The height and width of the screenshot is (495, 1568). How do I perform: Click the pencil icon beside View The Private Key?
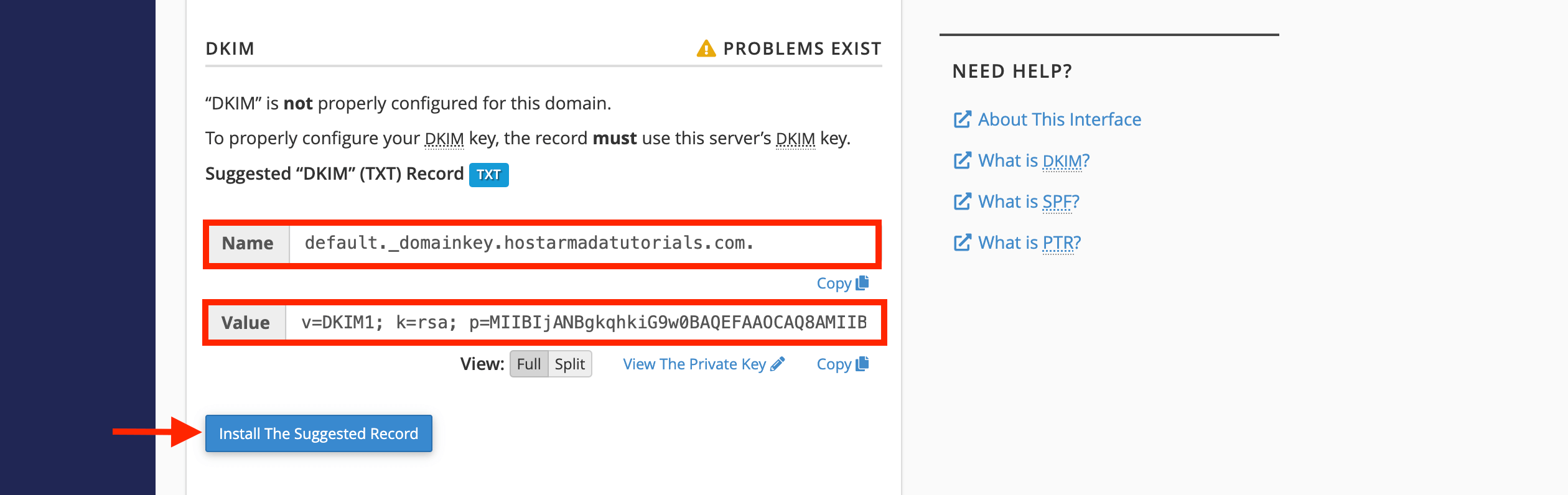coord(778,364)
